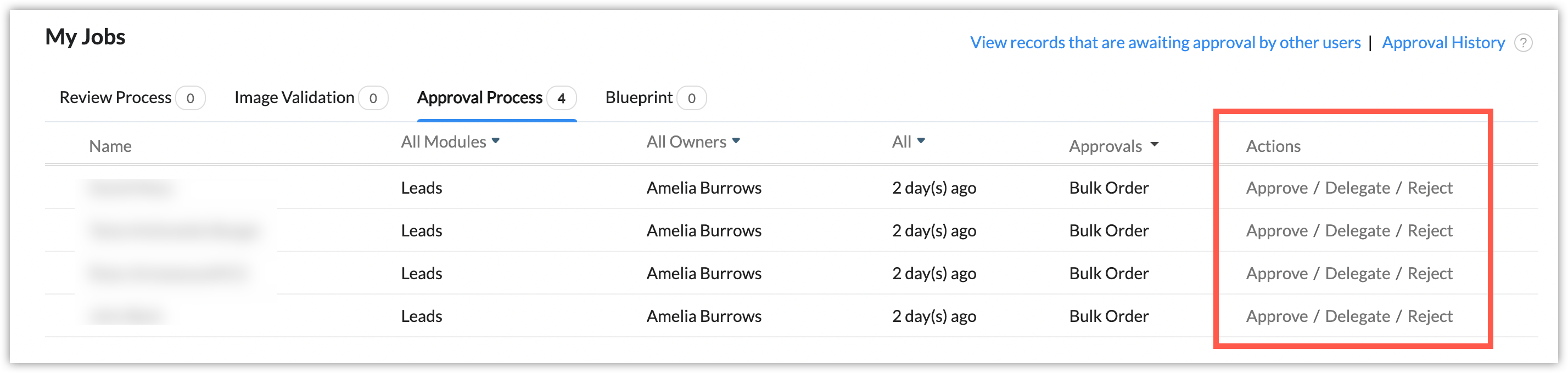The height and width of the screenshot is (373, 1568).
Task: View records awaiting approval by other users
Action: point(1165,43)
